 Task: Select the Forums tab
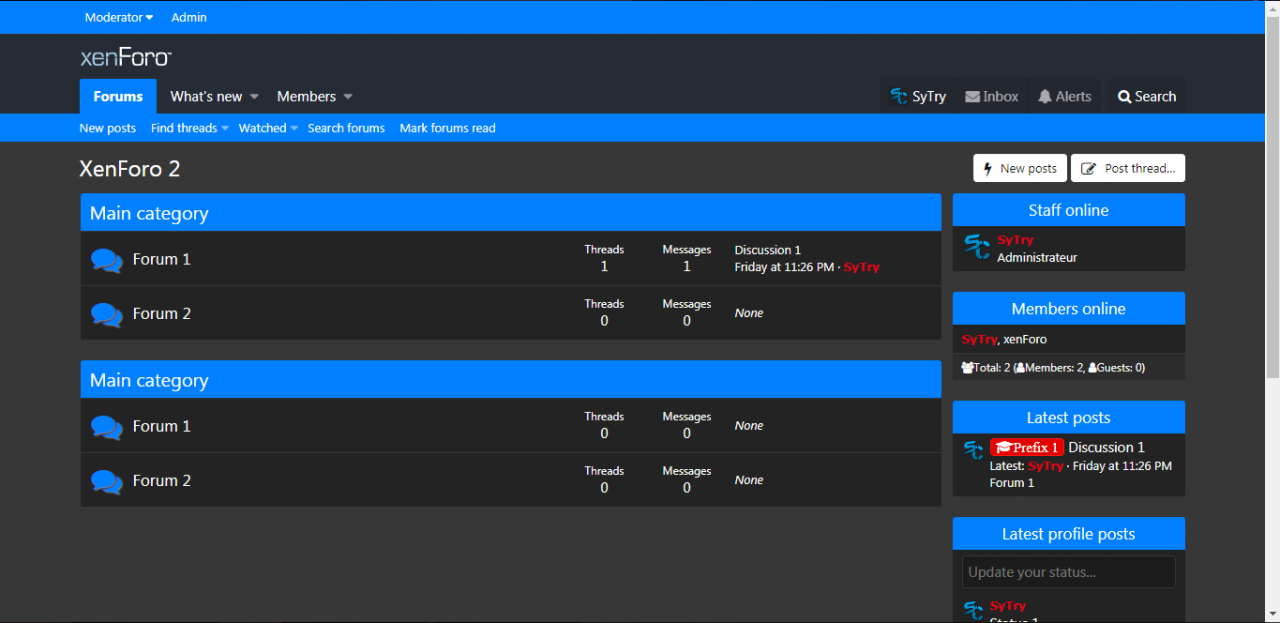(x=118, y=97)
